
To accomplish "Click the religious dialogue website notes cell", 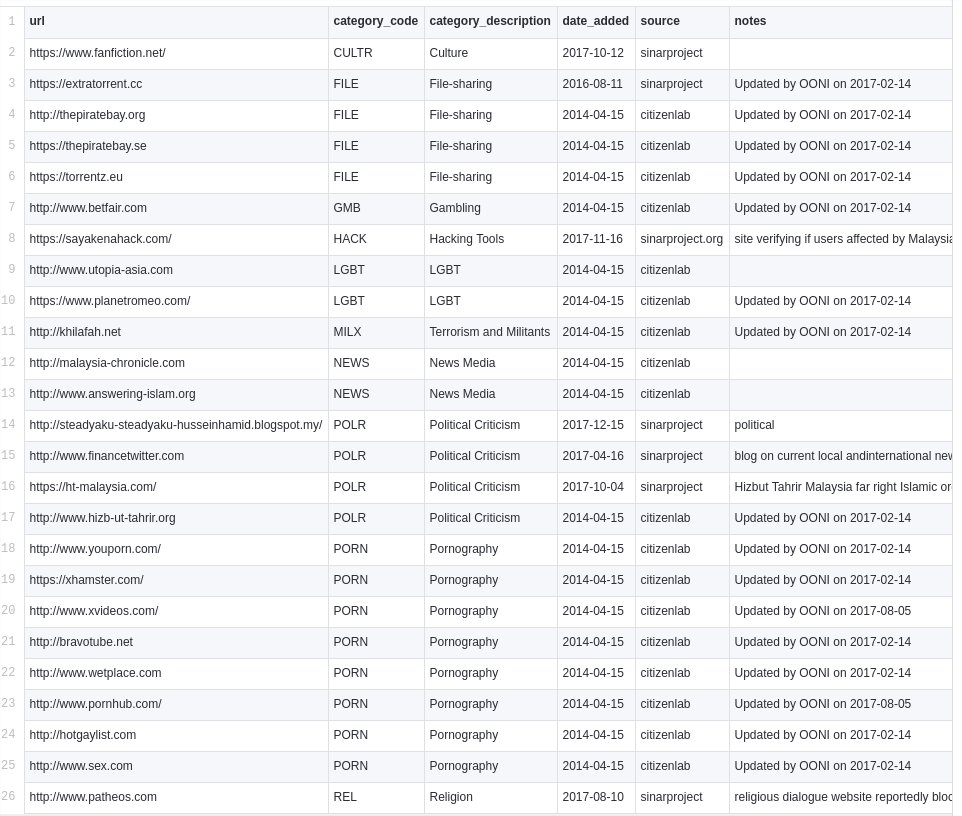I will click(x=841, y=798).
